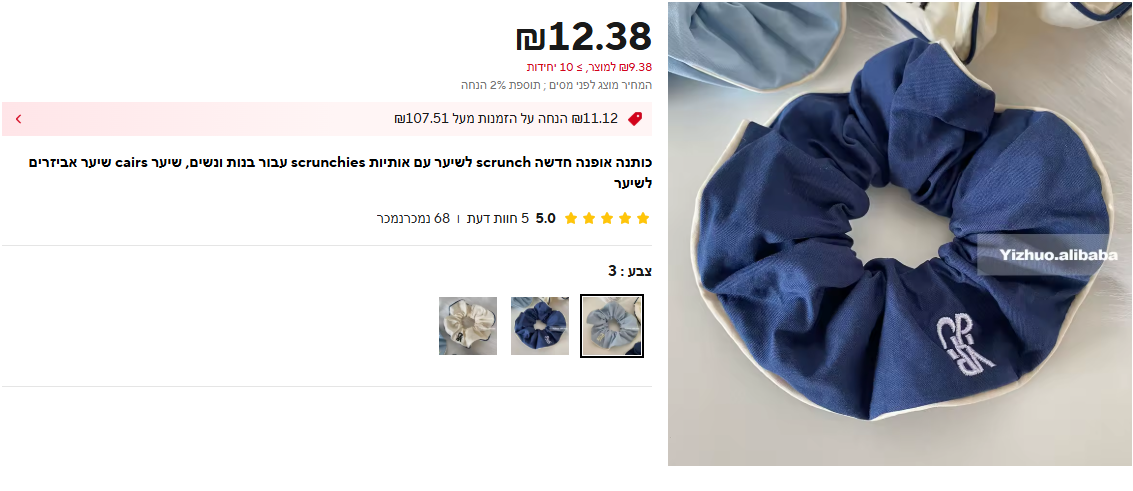
Task: Click the scrunchies product title text
Action: pos(340,173)
